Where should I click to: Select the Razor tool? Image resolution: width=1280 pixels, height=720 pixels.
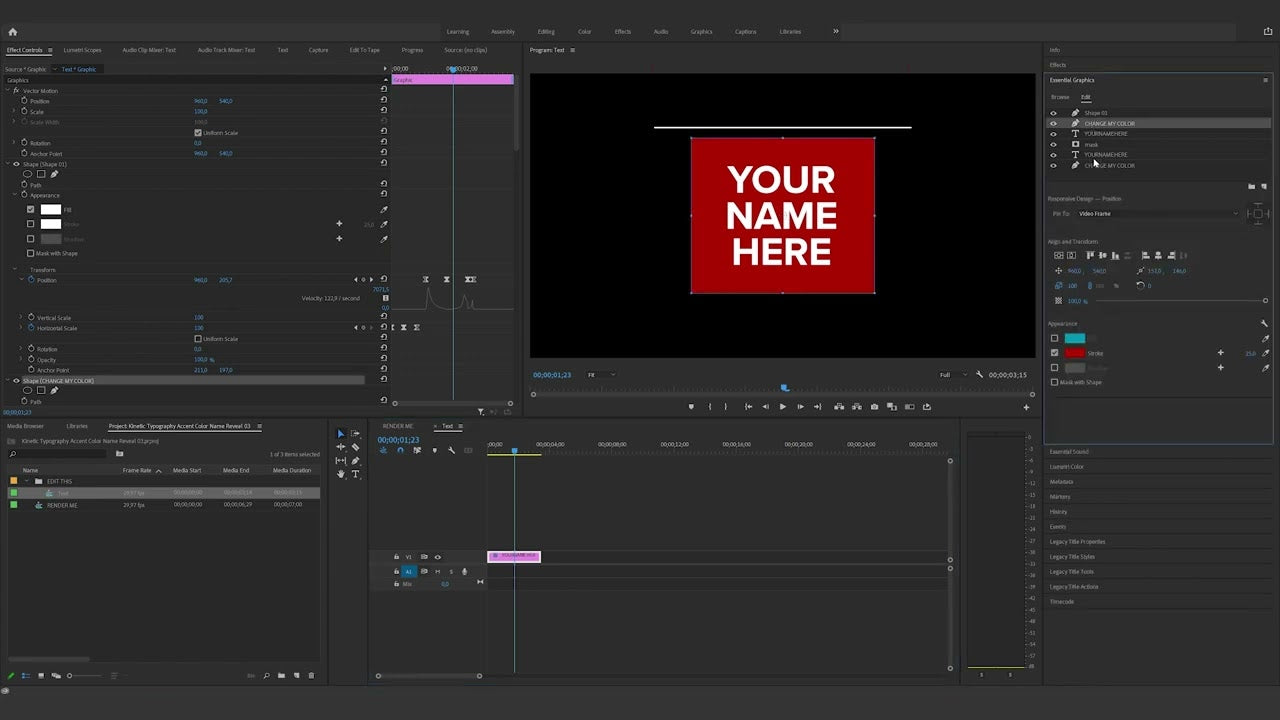(x=355, y=447)
